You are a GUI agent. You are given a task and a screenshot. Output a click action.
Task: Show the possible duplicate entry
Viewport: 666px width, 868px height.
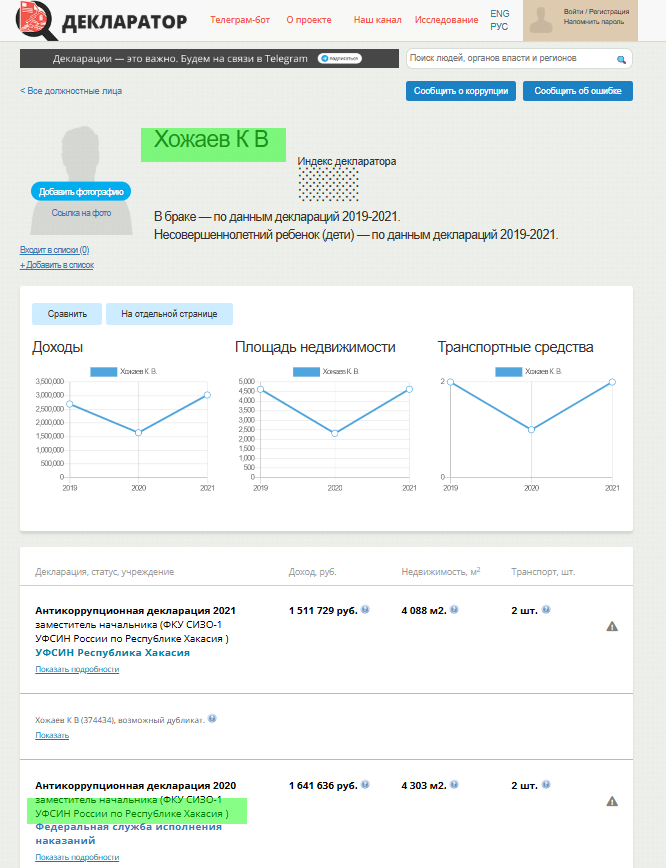52,735
